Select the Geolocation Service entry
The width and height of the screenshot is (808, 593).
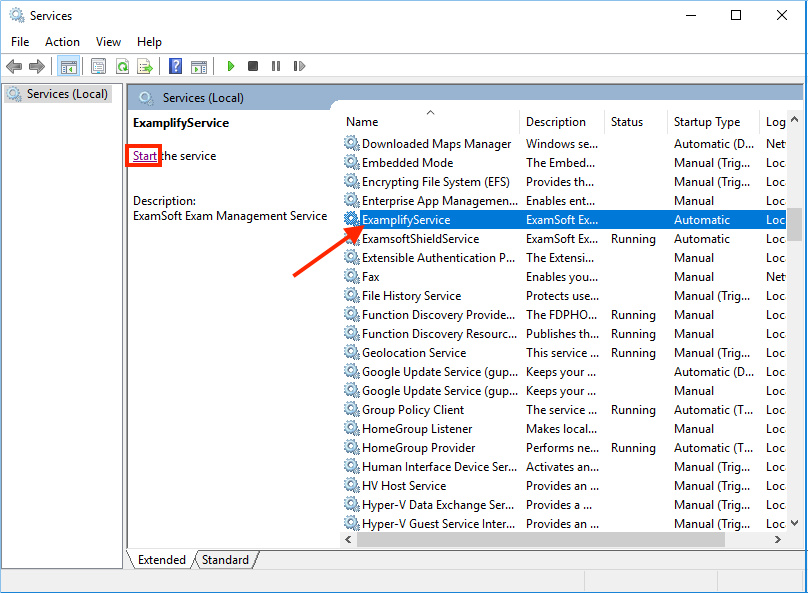coord(414,353)
